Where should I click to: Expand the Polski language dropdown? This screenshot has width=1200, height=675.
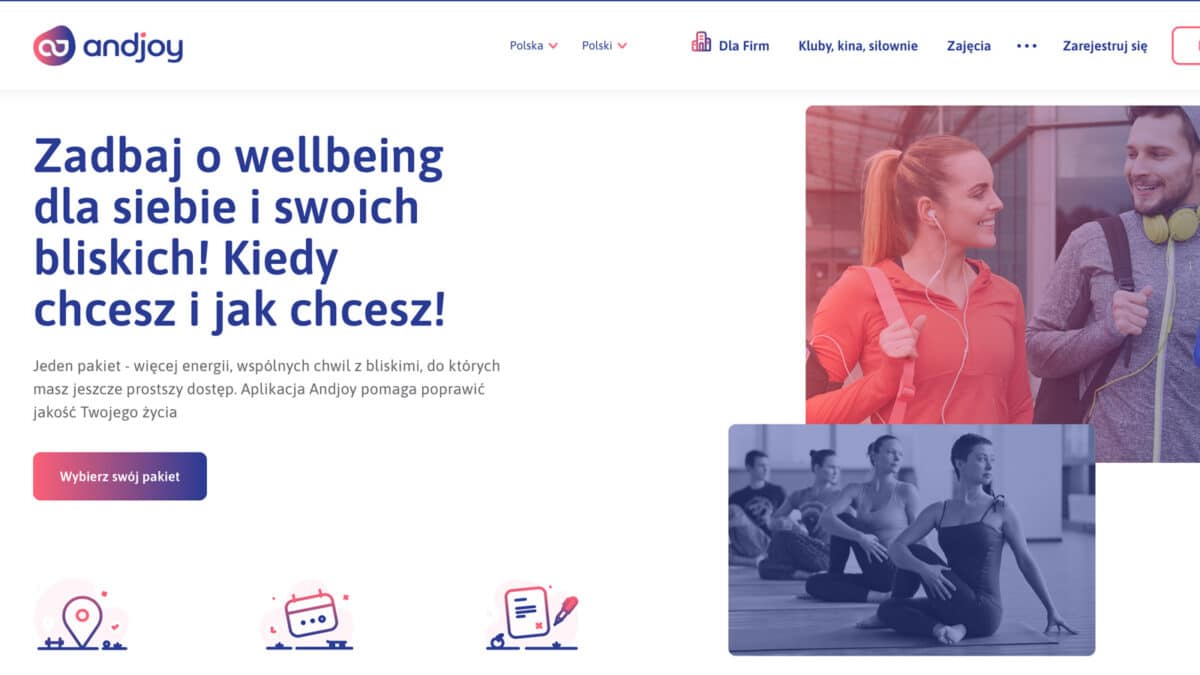[605, 46]
